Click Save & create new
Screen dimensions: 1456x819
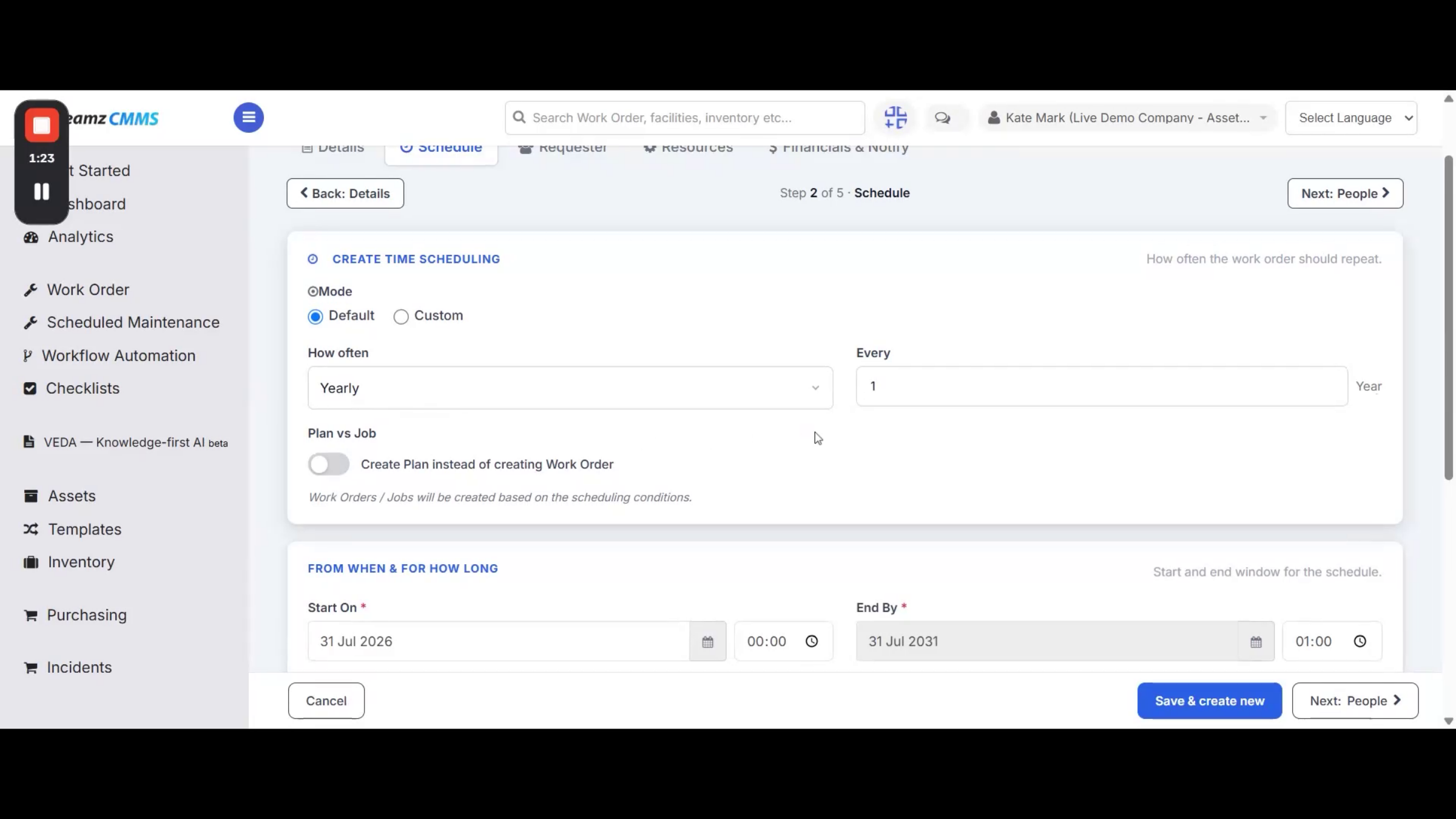pyautogui.click(x=1210, y=701)
